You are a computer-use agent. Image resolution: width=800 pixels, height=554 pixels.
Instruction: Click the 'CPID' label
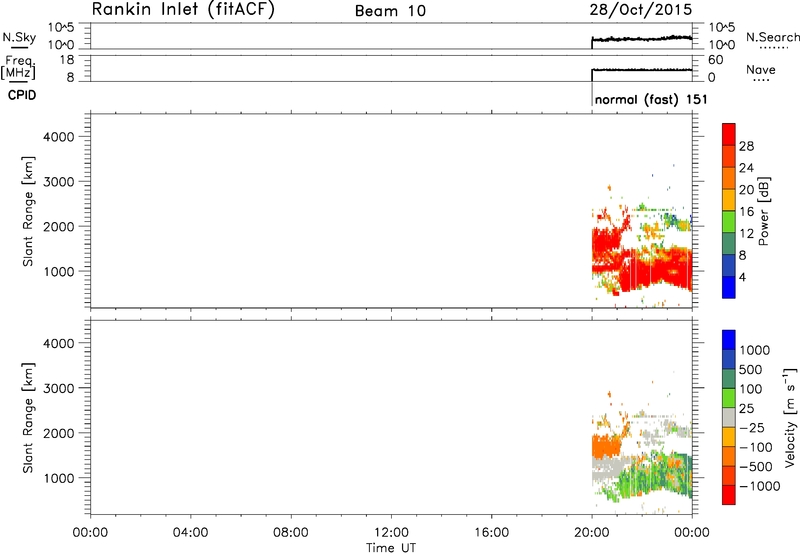tap(22, 95)
